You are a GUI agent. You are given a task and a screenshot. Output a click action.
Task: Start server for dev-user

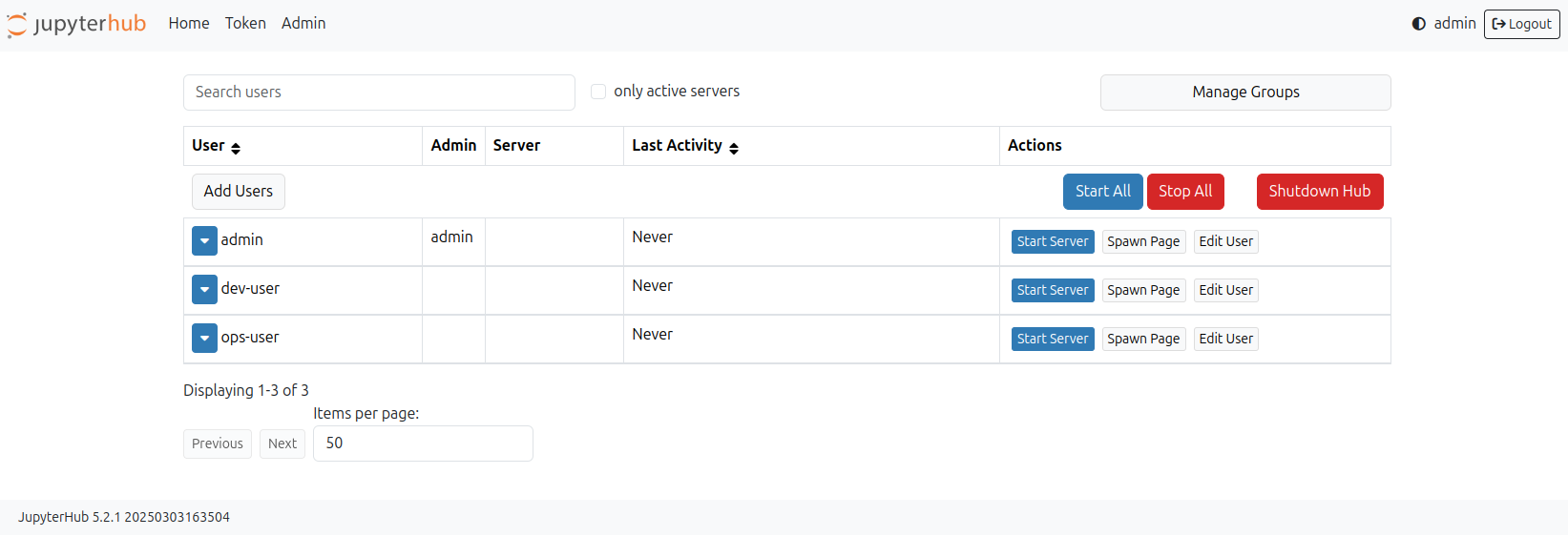(1052, 291)
